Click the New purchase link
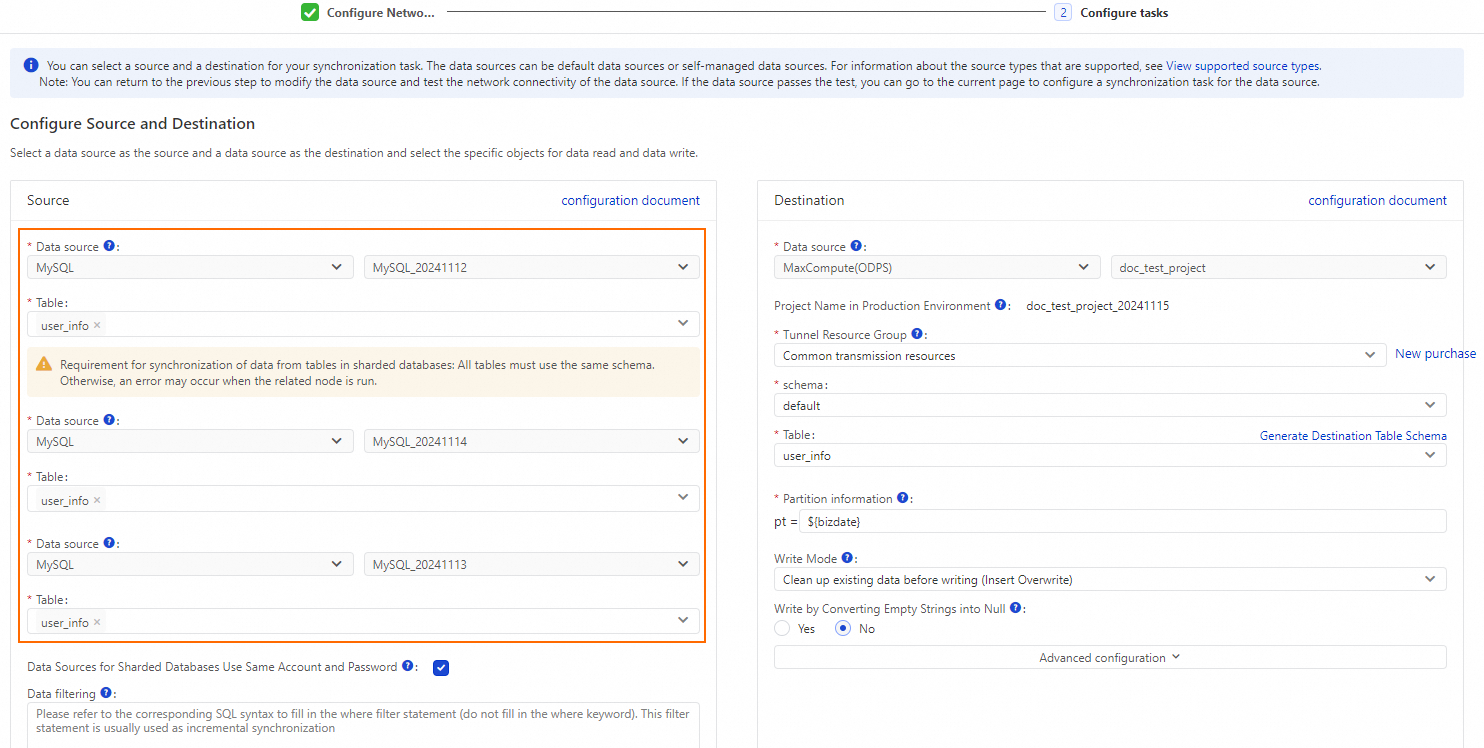 1435,353
